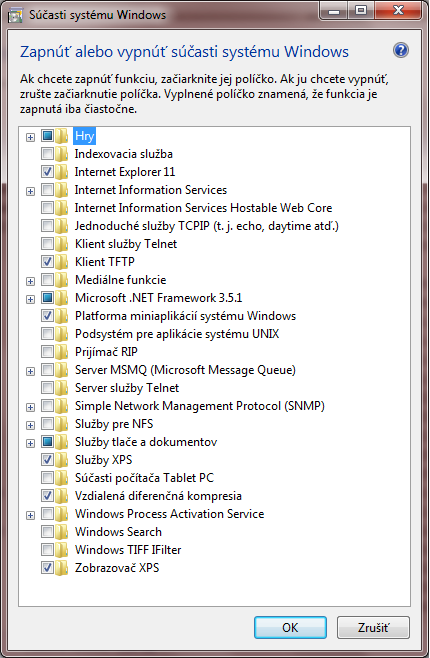
Task: Click the folder icon beside Hry
Action: click(62, 136)
